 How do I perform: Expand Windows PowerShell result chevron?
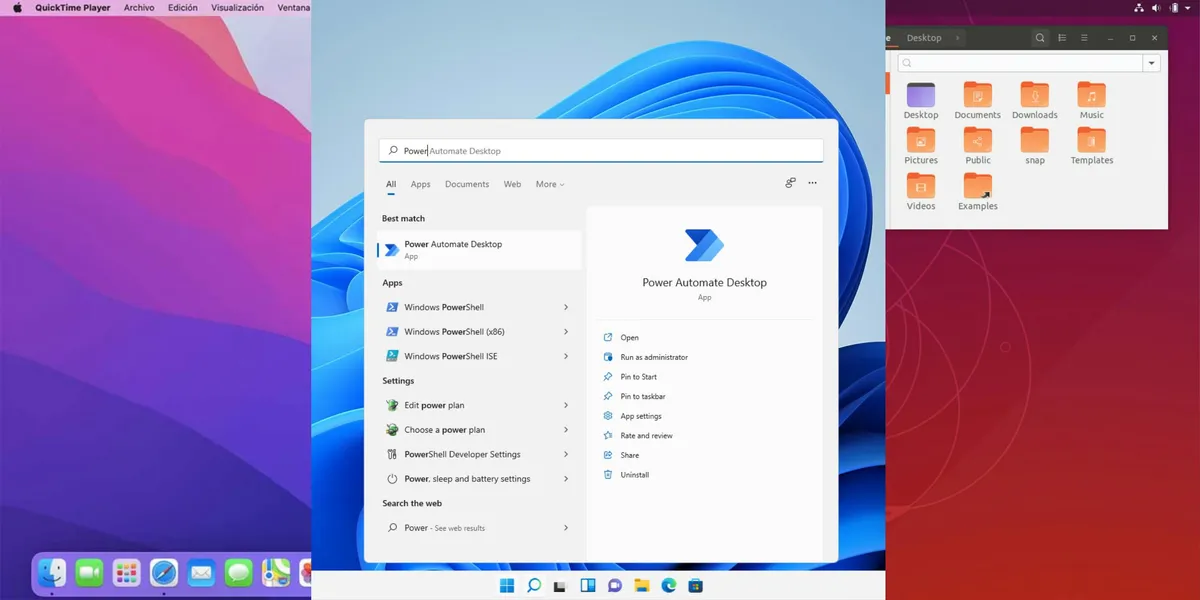click(x=566, y=307)
